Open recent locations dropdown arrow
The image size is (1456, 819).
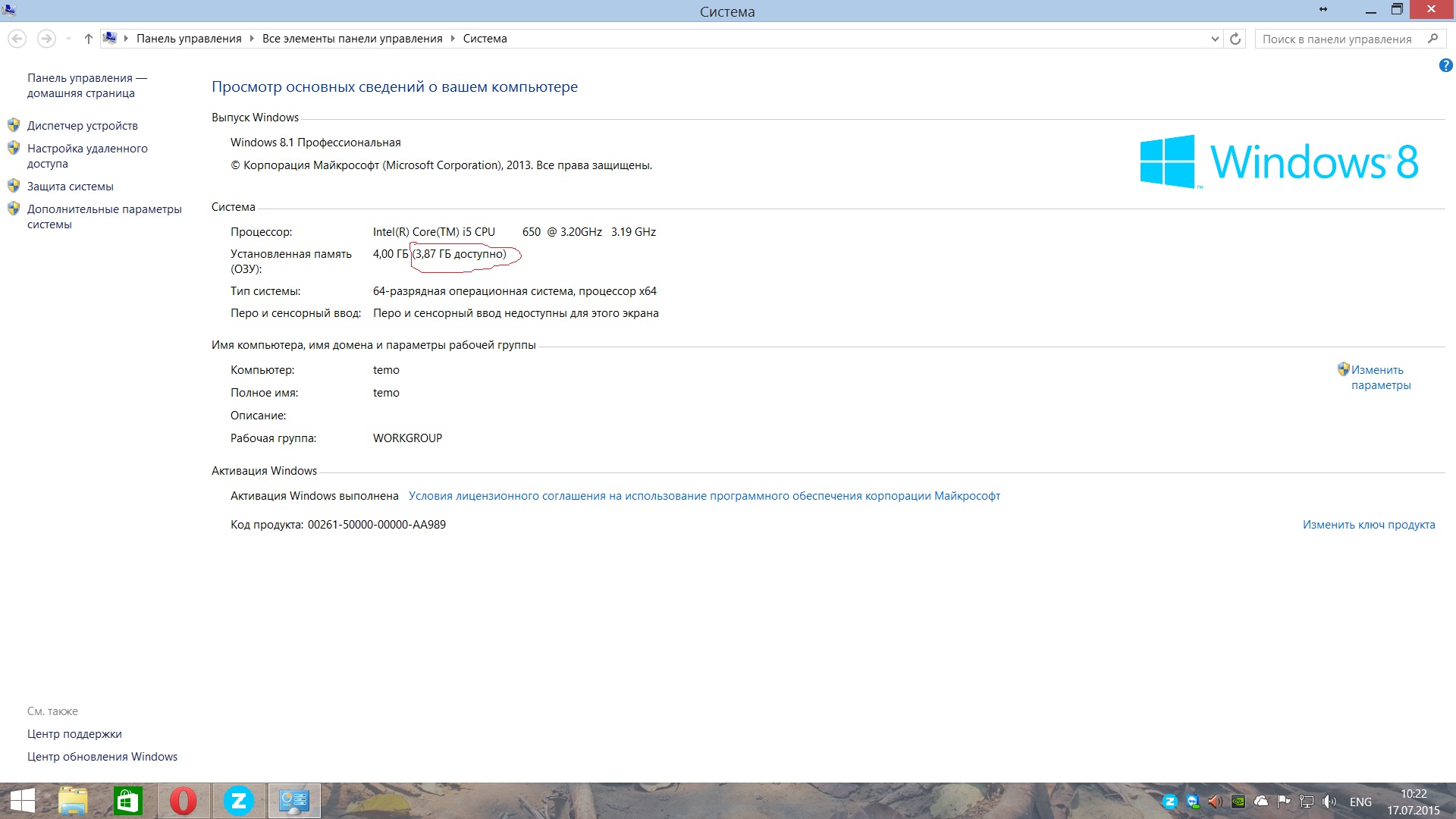68,39
